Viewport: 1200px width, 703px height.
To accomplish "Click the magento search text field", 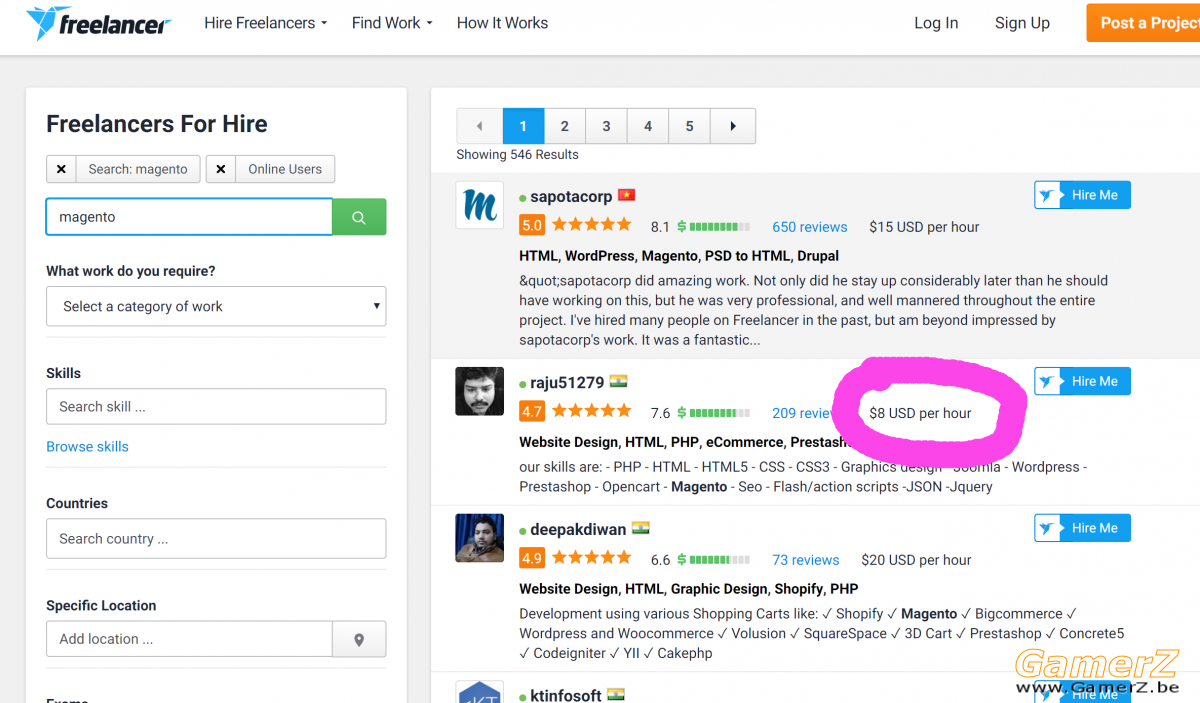I will (189, 217).
